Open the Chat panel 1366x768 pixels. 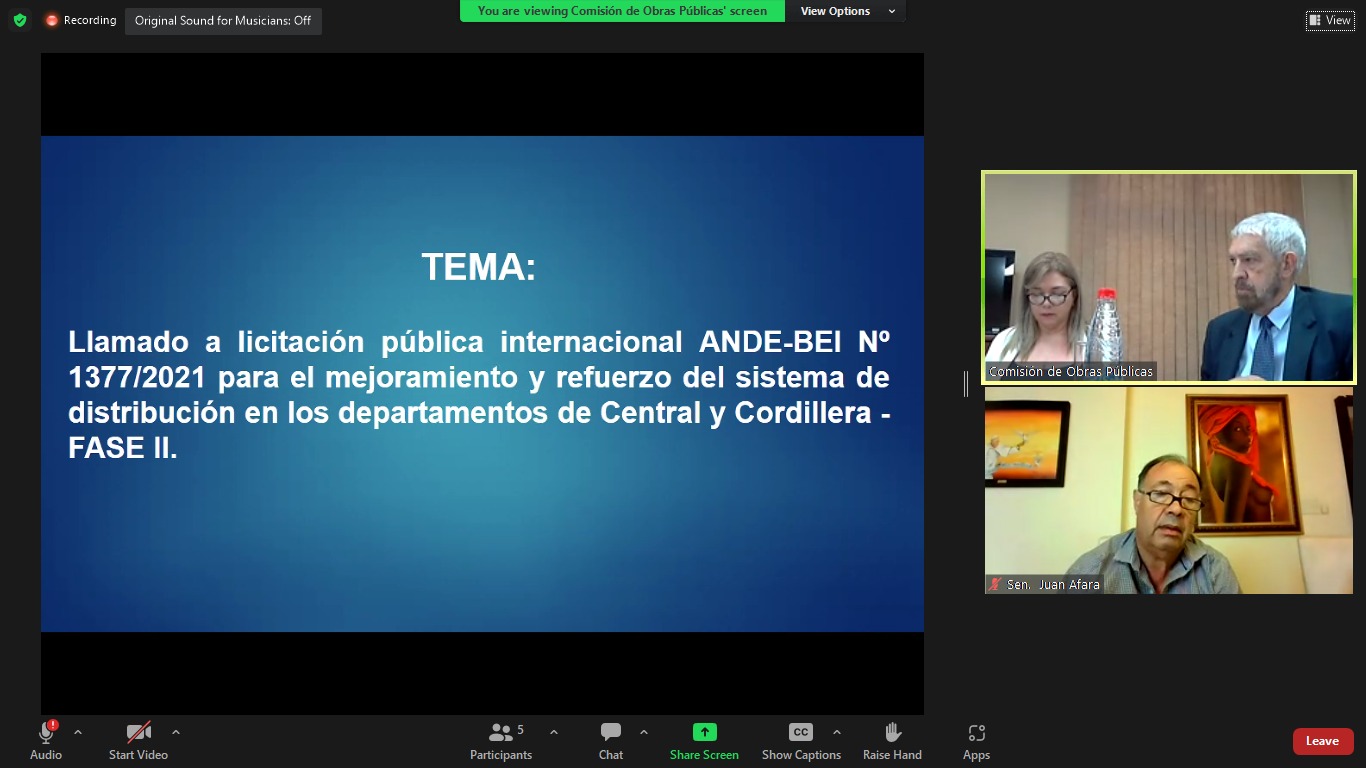[611, 741]
